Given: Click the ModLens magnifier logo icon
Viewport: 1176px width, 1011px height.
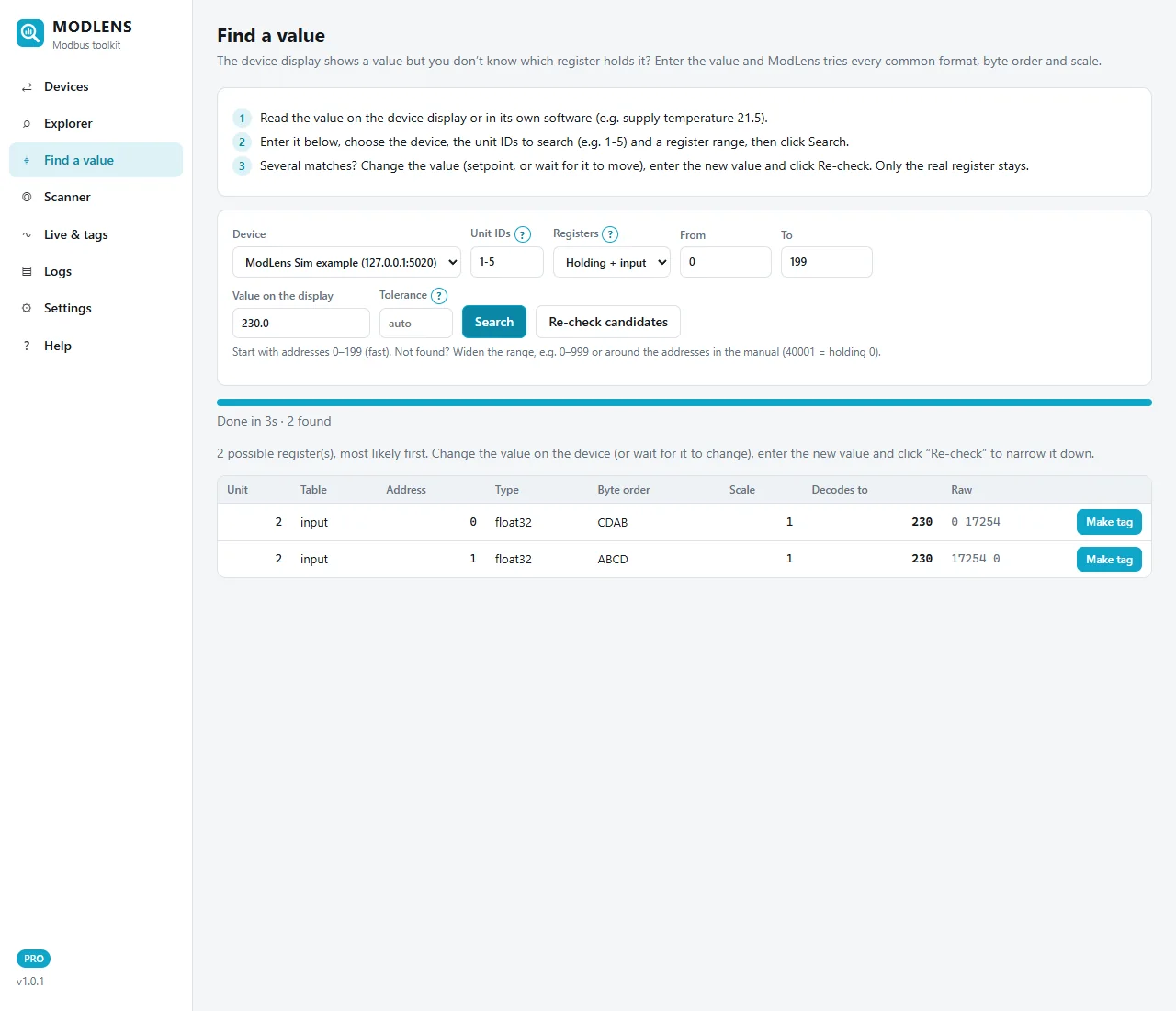Looking at the screenshot, I should [30, 34].
